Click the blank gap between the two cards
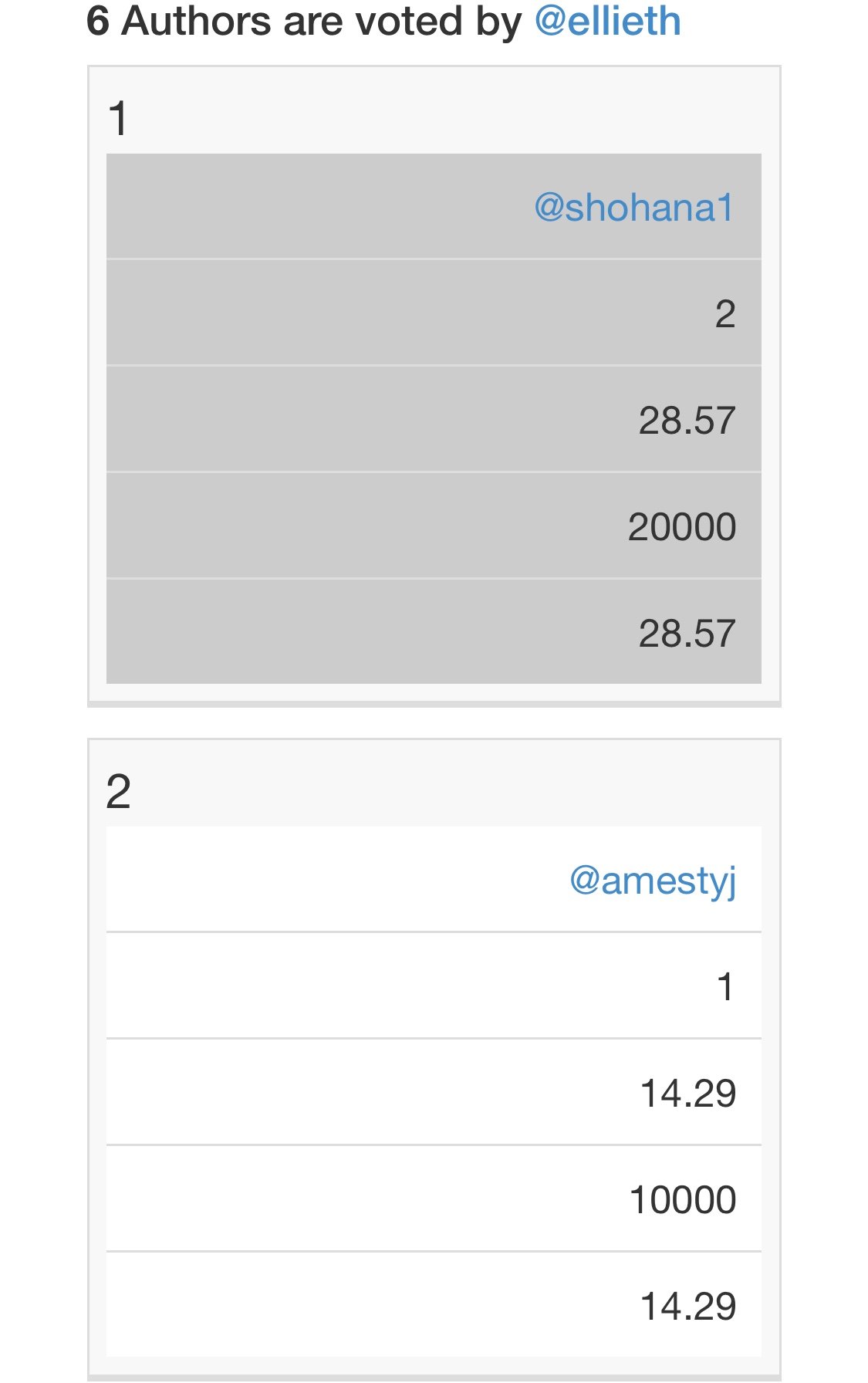This screenshot has width=868, height=1383. 434,723
